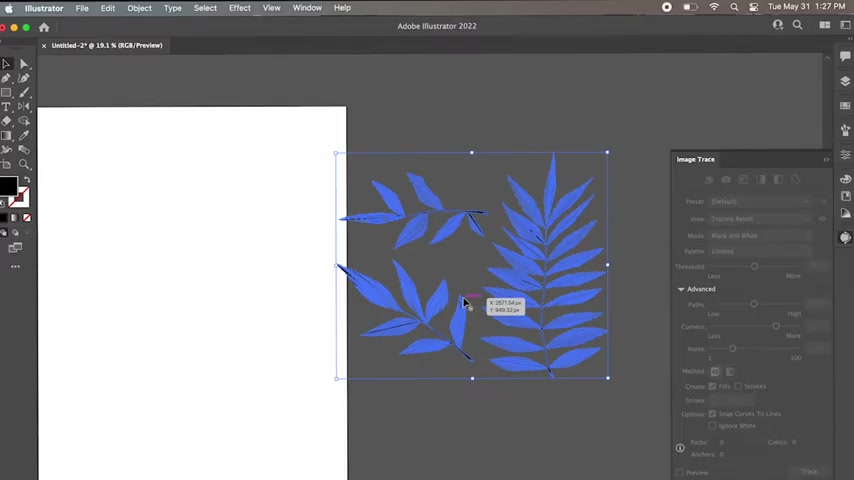Reset to default fill and stroke
Screen dimensions: 854x480
3,203
